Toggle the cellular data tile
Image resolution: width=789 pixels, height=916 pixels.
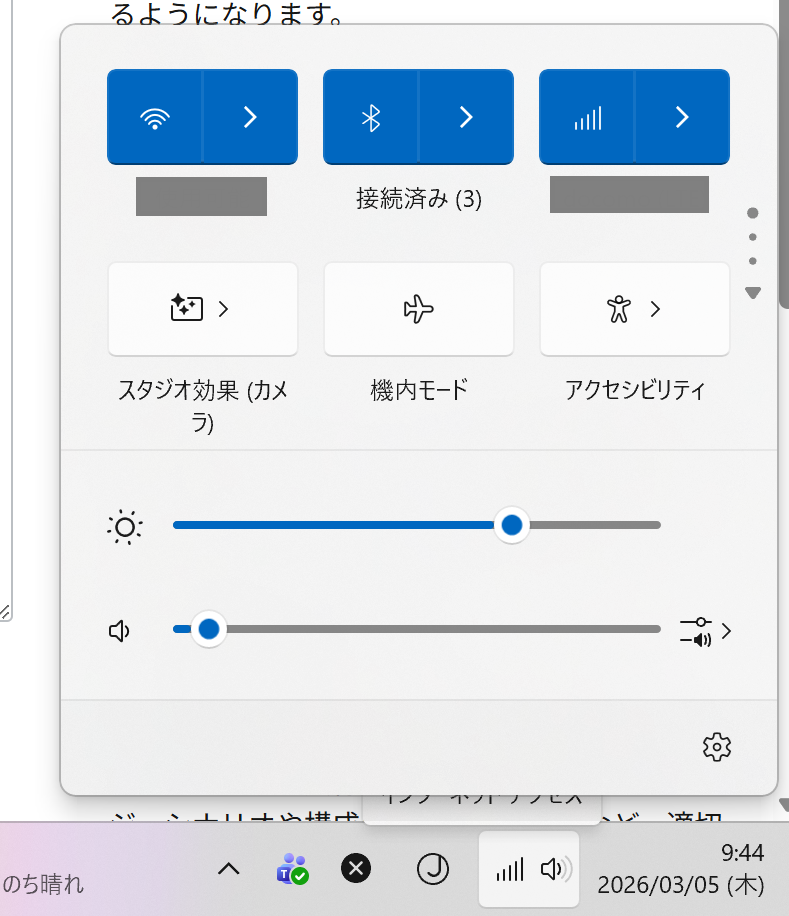(x=587, y=117)
